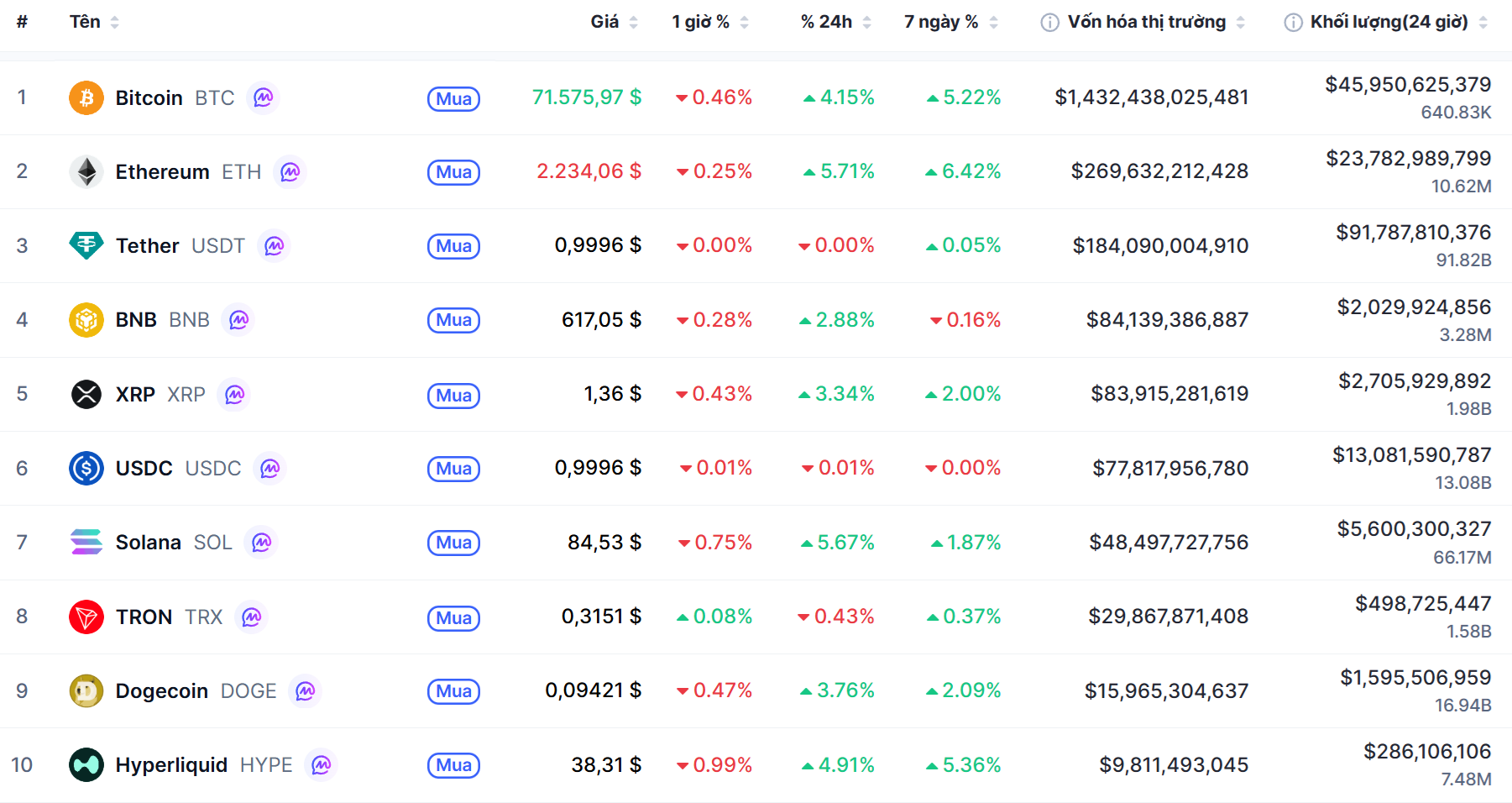Click the Tether logo icon

86,246
